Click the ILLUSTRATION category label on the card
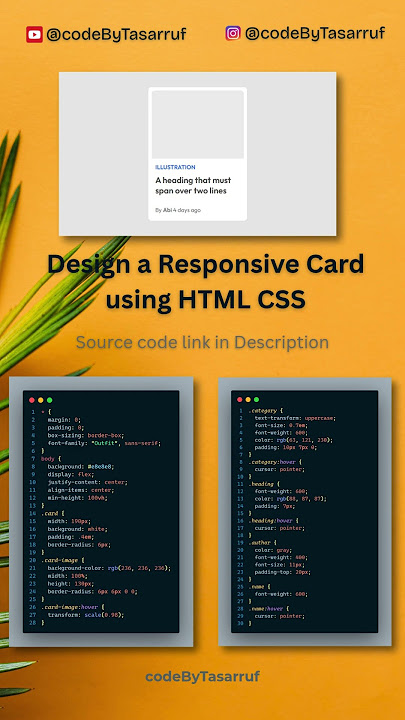This screenshot has height=720, width=405. 175,167
